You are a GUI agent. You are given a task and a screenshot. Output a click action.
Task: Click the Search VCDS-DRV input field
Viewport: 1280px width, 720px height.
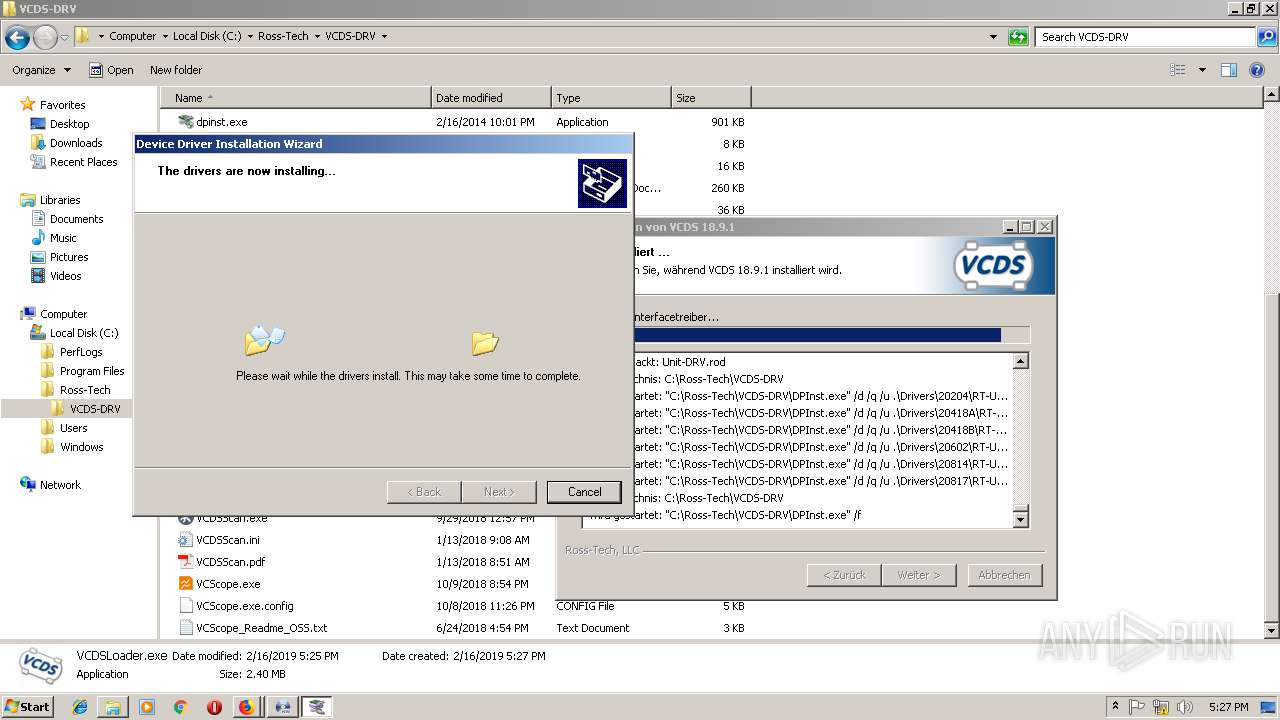1146,37
